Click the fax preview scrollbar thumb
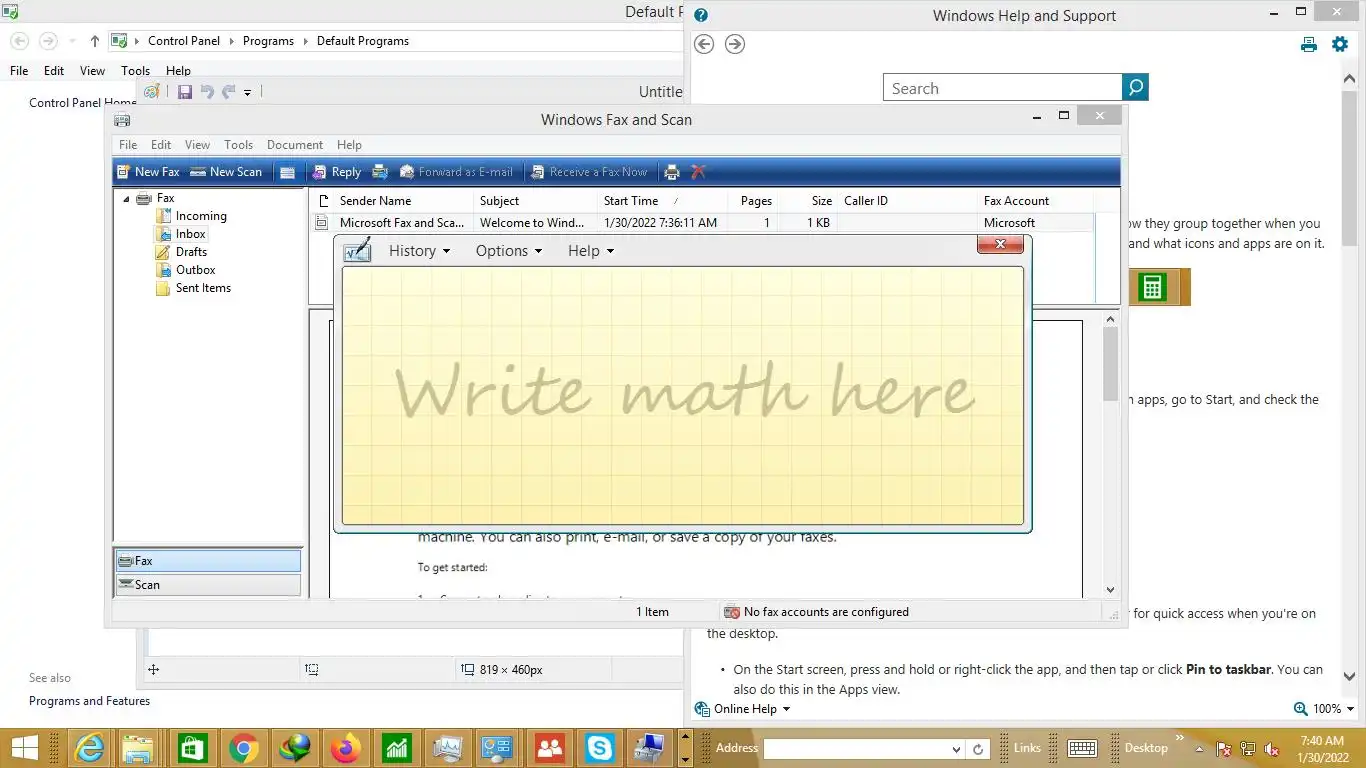This screenshot has height=768, width=1366. click(1110, 364)
